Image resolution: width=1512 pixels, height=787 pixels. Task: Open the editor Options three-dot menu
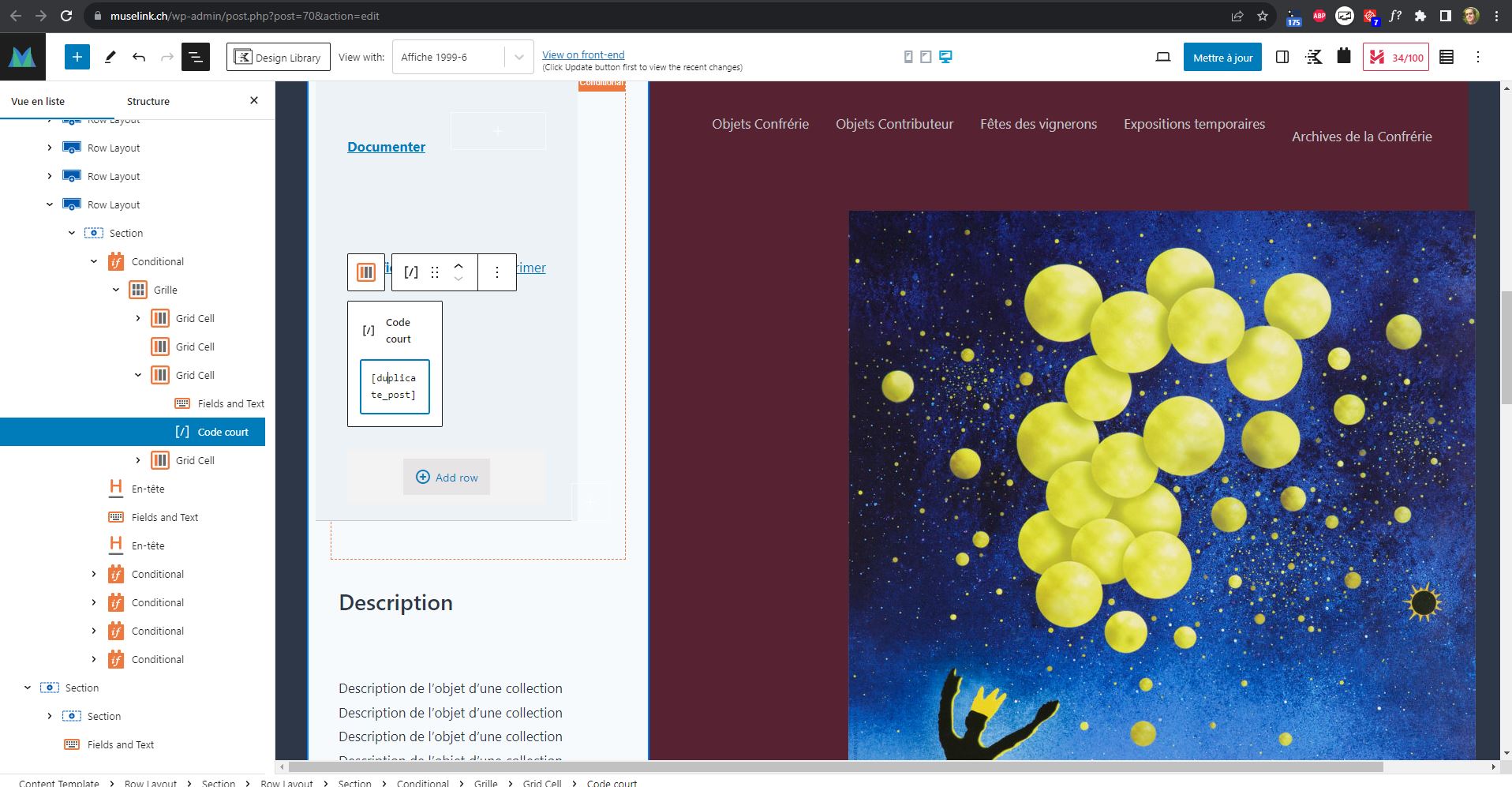(1478, 57)
